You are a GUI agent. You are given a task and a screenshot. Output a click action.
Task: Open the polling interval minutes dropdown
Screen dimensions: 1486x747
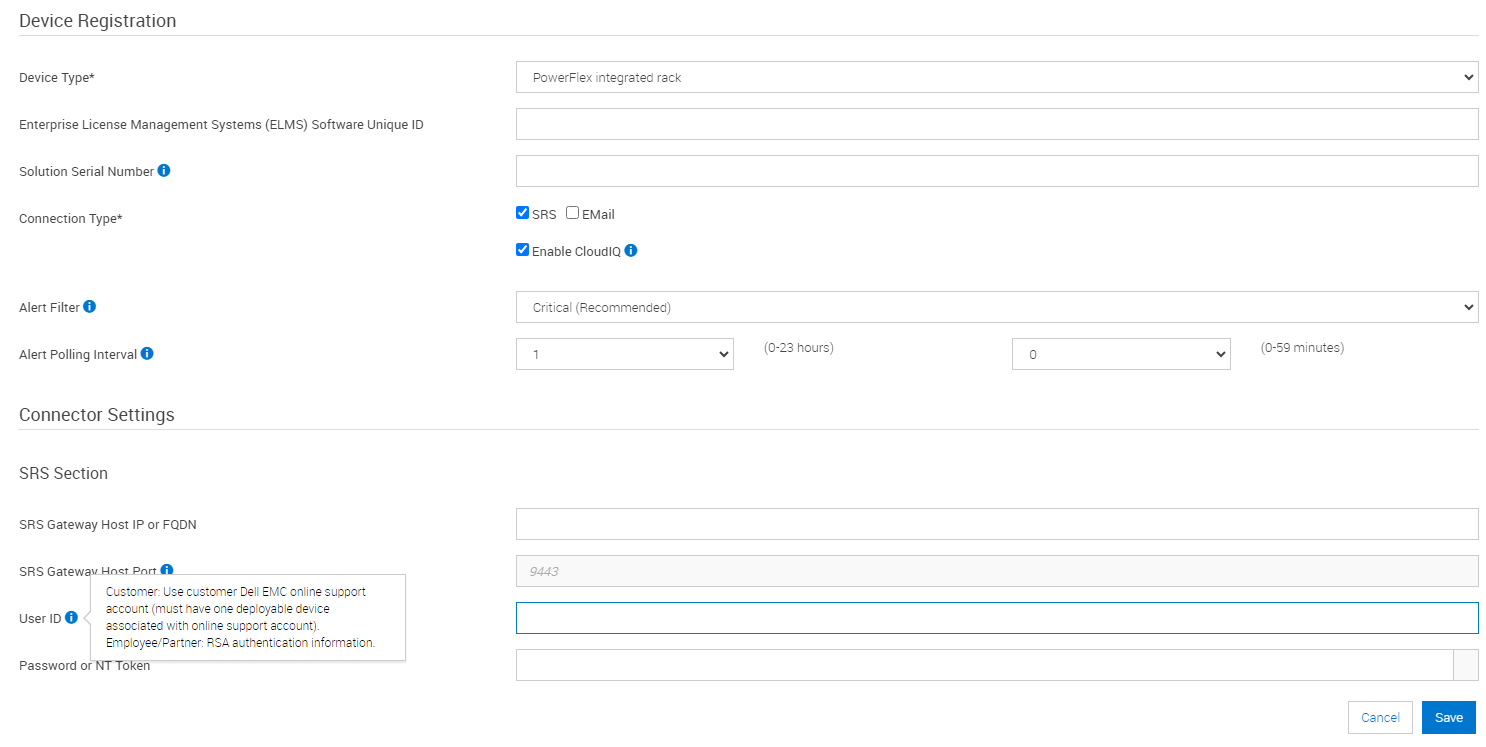point(1120,354)
